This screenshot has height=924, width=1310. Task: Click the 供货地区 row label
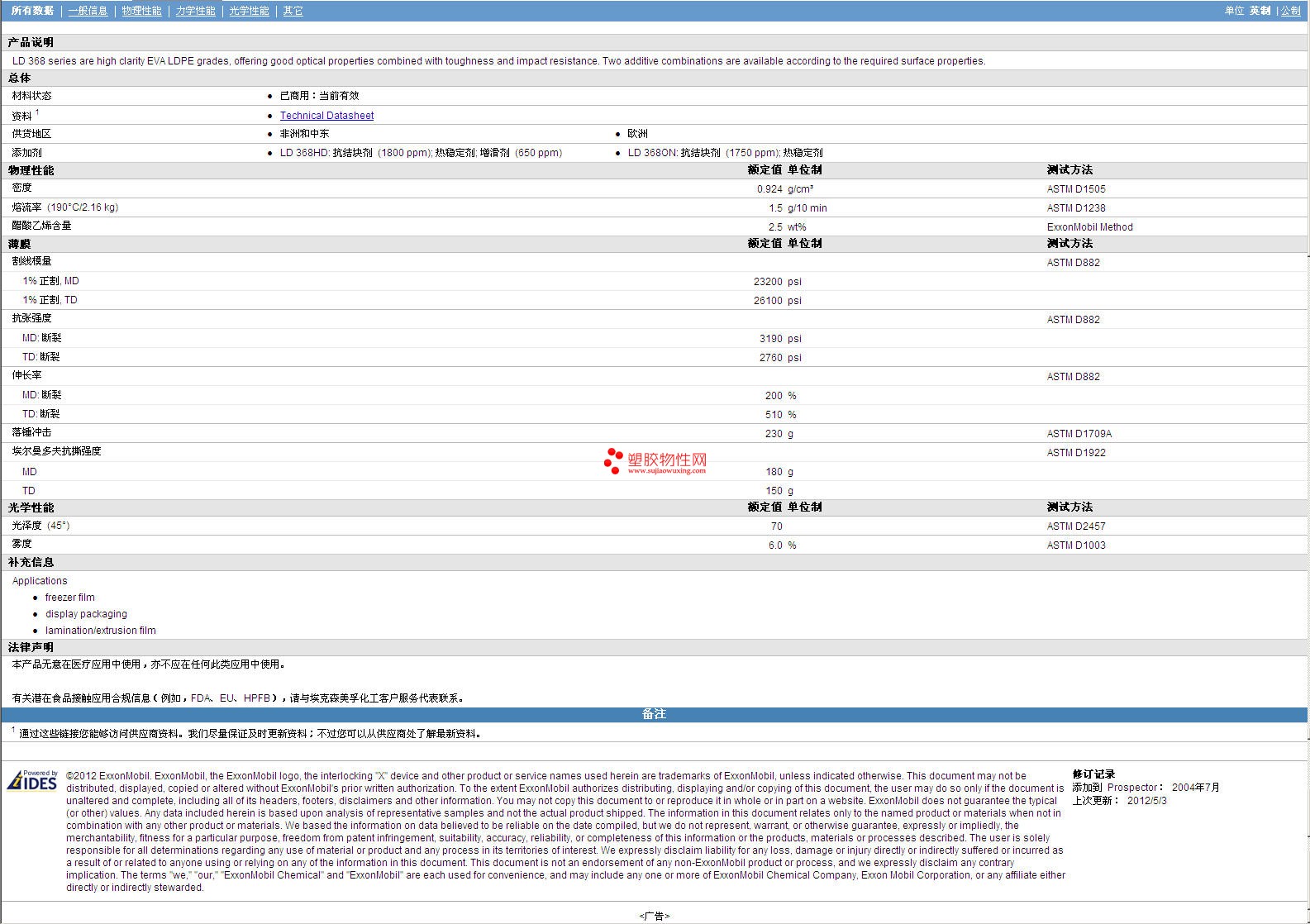coord(31,134)
